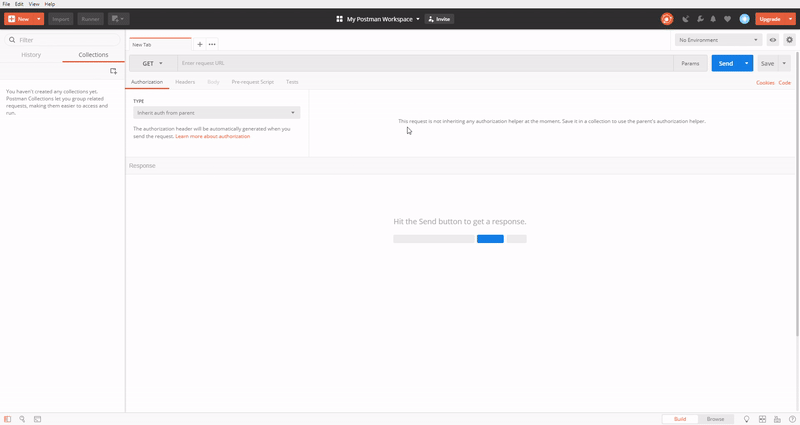The height and width of the screenshot is (425, 800).
Task: Switch to the Headers tab
Action: coord(185,82)
